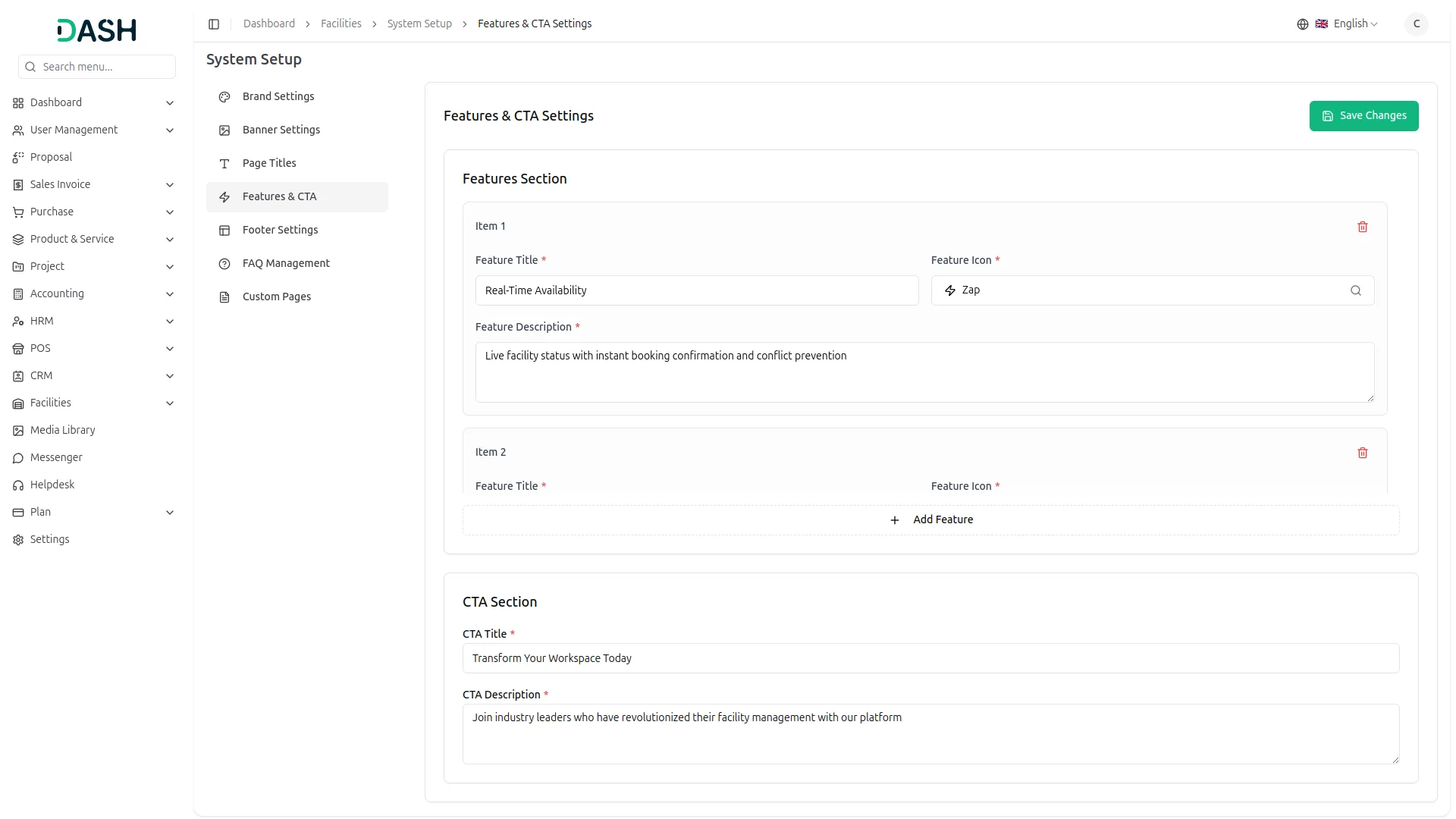Open Helpdesk from sidebar
Screen dimensions: 1456x819
click(x=52, y=485)
